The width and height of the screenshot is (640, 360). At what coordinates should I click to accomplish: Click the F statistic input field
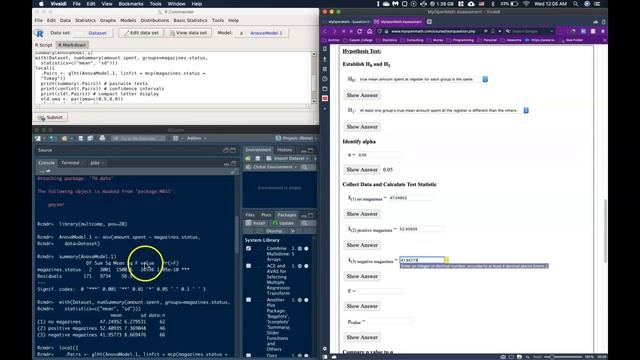coord(380,291)
